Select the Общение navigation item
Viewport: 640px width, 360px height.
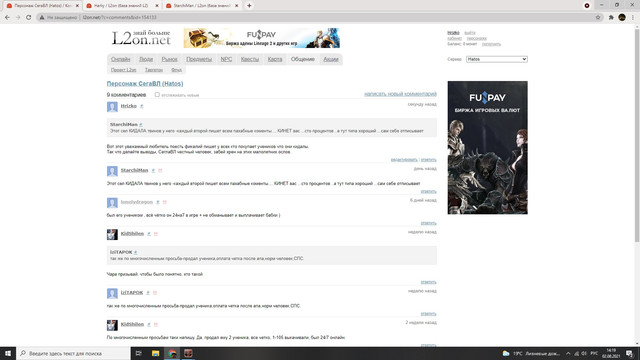tap(302, 59)
